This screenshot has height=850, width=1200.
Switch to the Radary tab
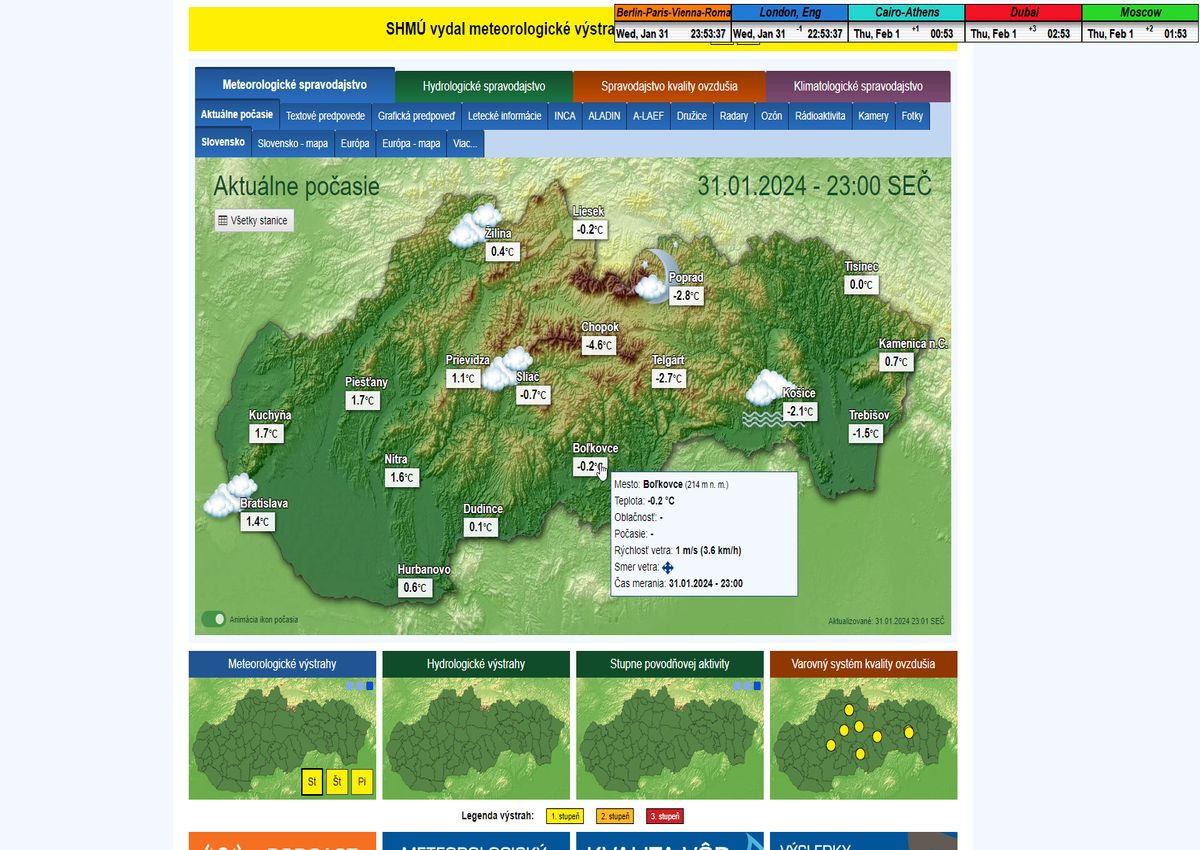tap(733, 116)
